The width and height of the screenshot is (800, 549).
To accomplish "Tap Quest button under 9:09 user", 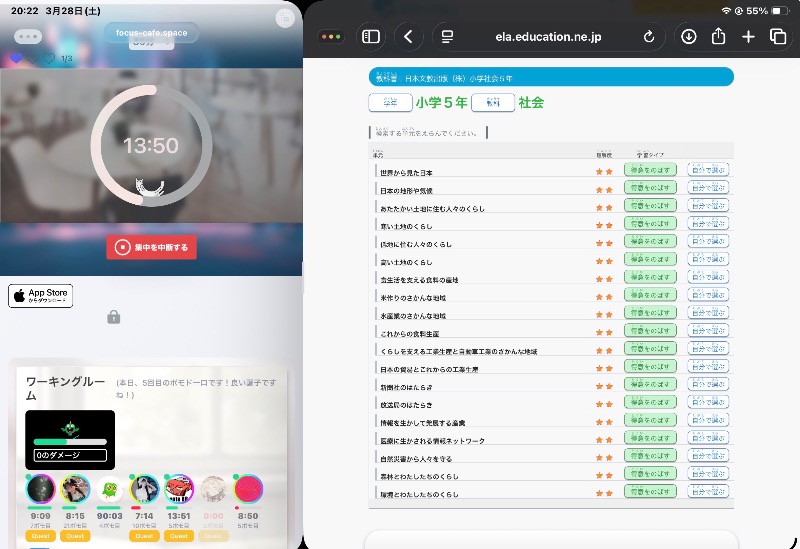I will point(40,536).
